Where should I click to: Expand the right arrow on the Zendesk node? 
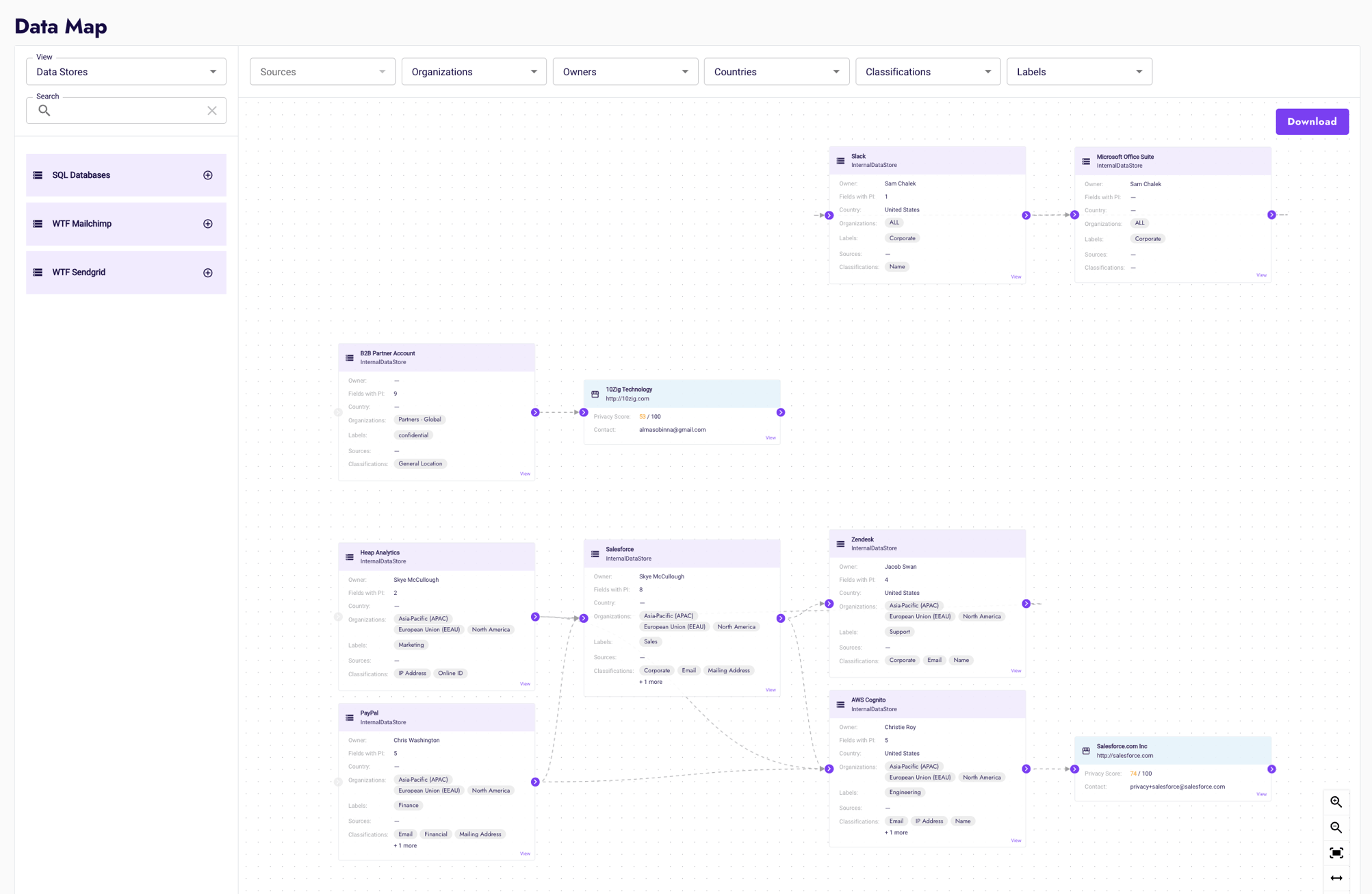tap(1026, 603)
